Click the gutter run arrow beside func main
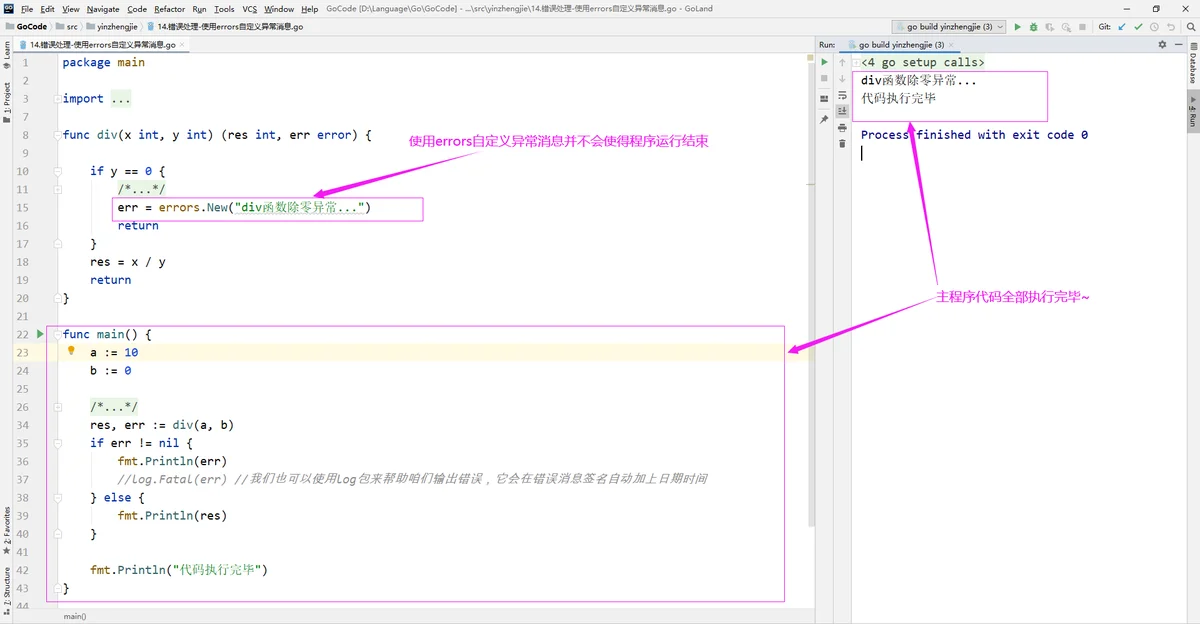This screenshot has width=1200, height=624. [x=40, y=334]
